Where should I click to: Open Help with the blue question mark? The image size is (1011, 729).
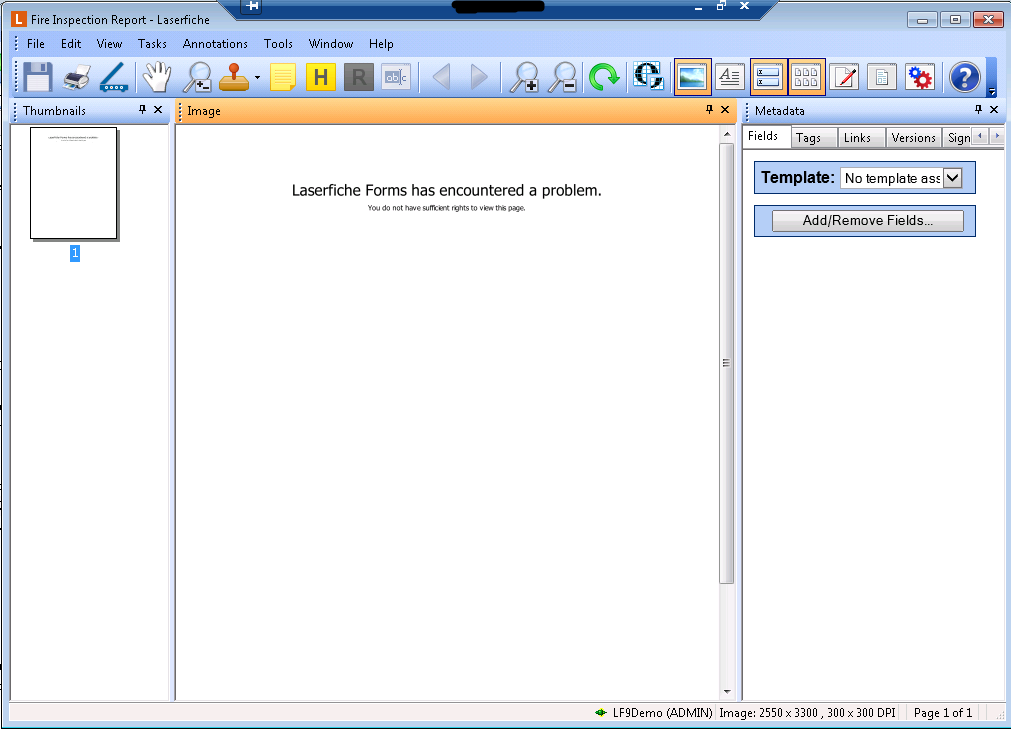pos(965,78)
